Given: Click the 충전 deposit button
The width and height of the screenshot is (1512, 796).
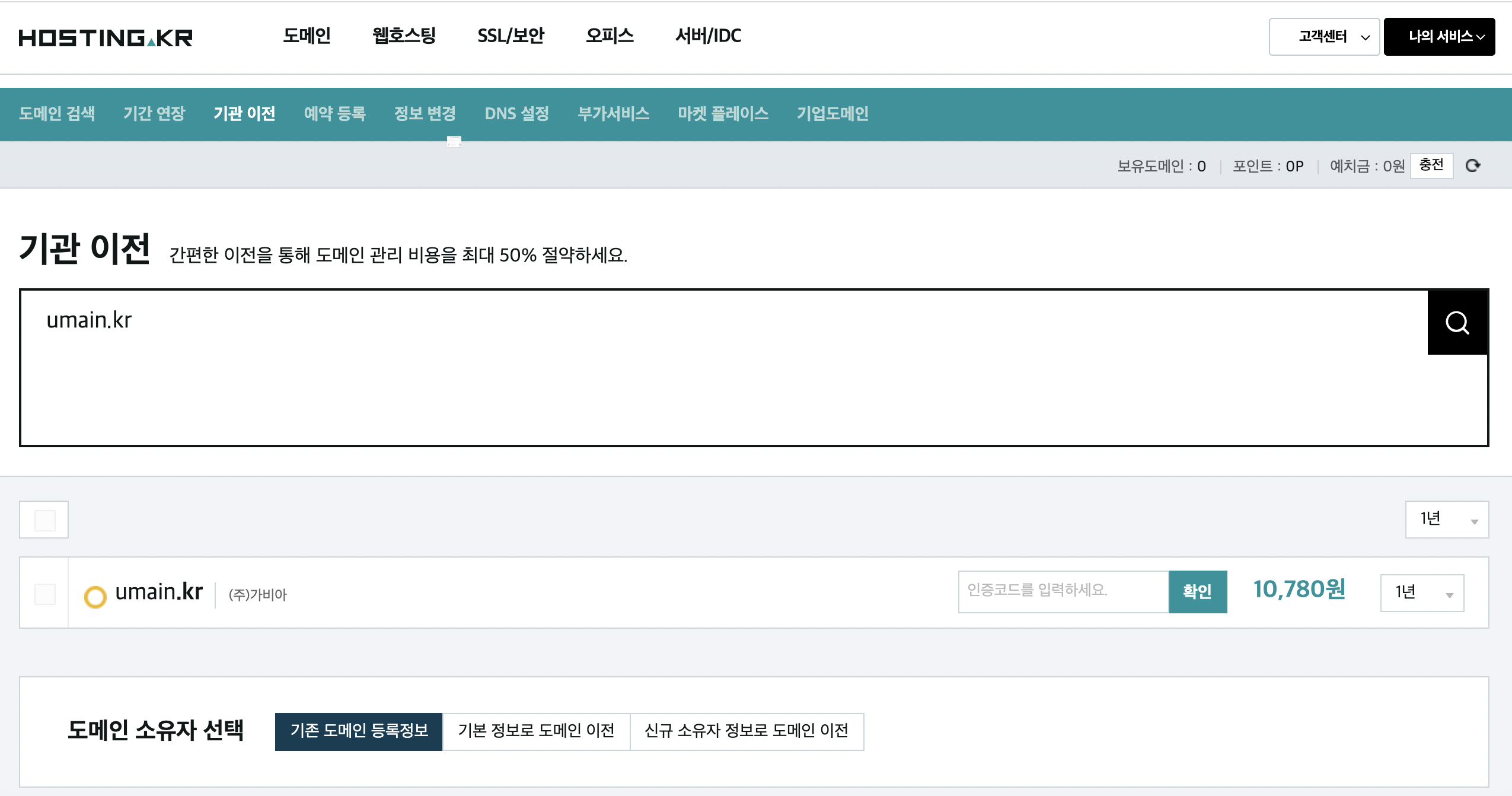Looking at the screenshot, I should pos(1431,165).
